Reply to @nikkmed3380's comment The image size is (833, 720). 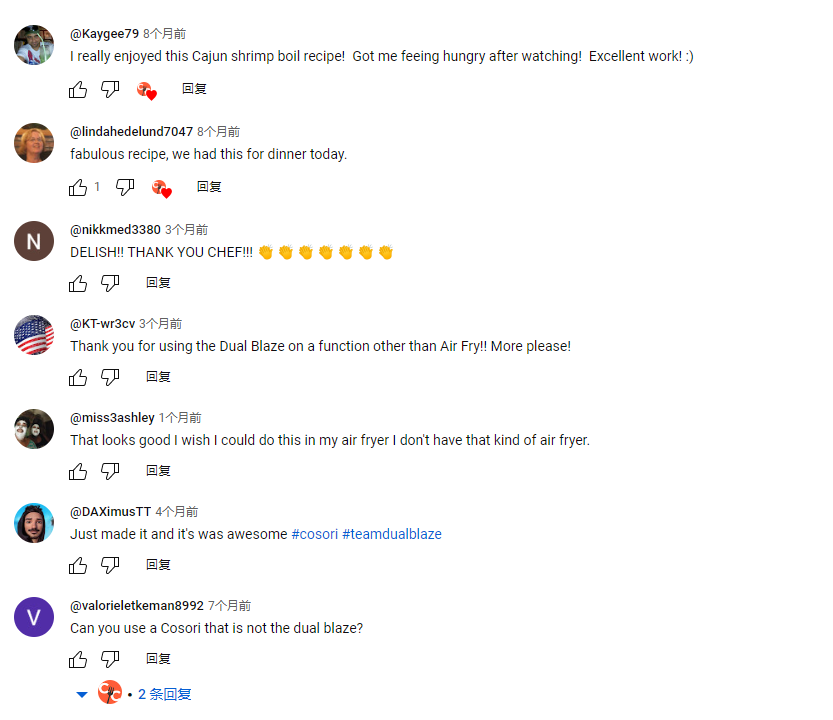pos(158,283)
